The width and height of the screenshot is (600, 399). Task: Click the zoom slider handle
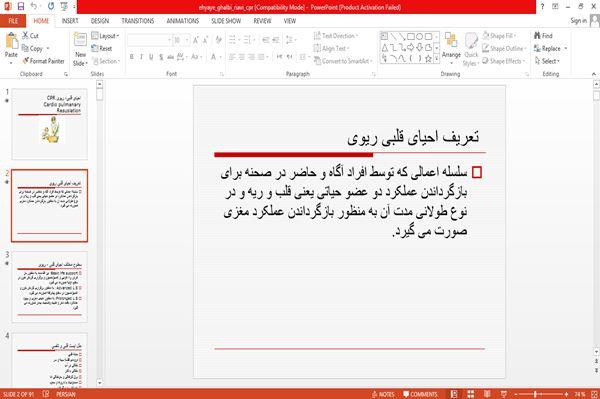coord(535,394)
